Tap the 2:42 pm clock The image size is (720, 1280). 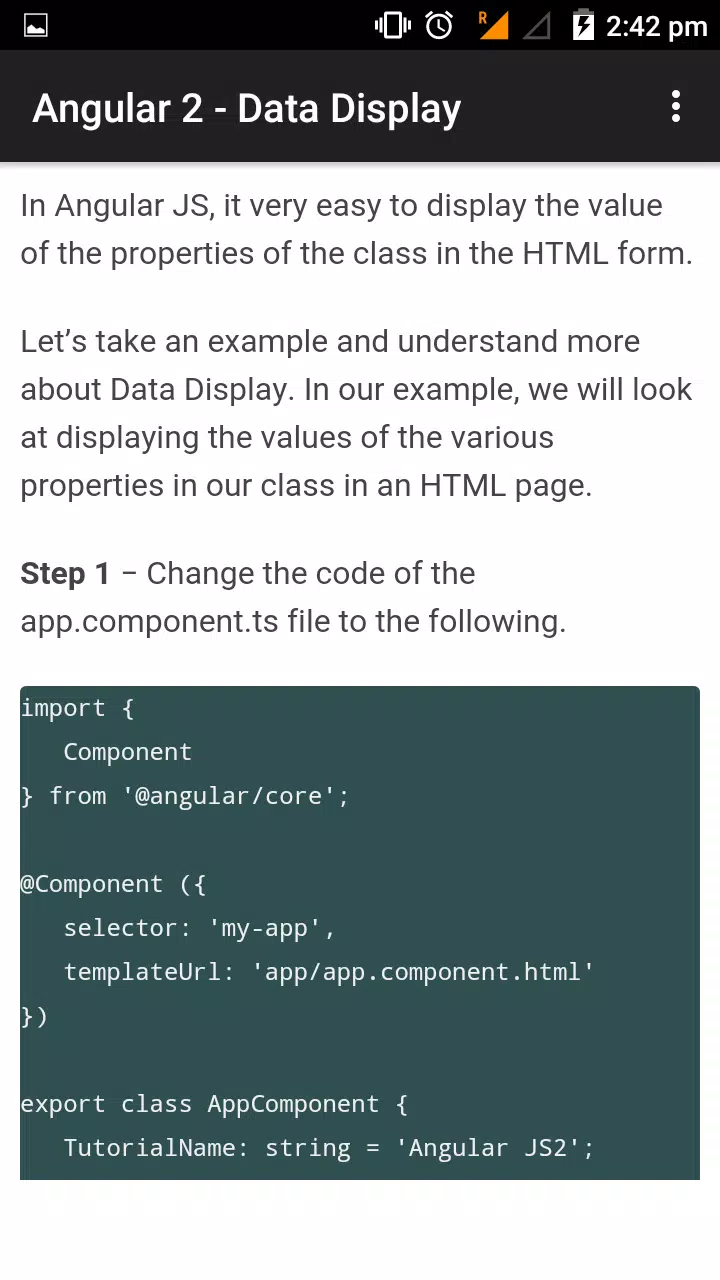[x=656, y=26]
